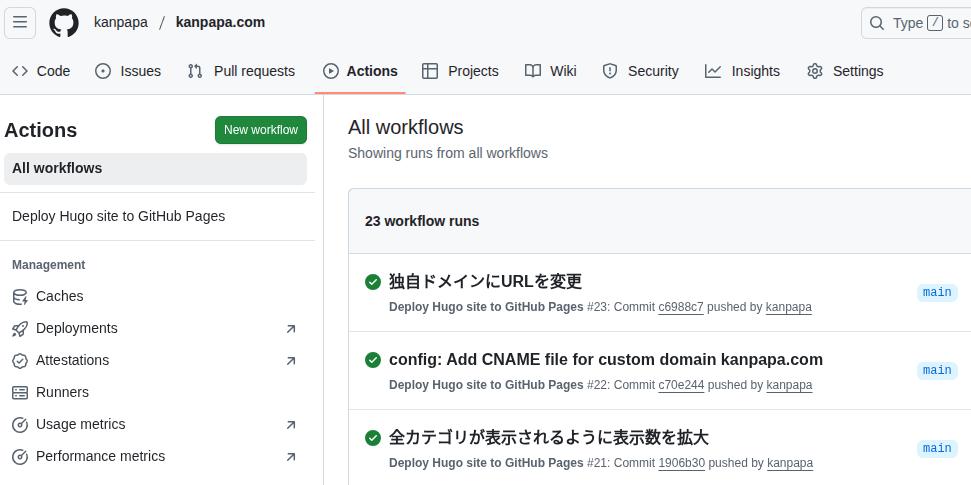Screen dimensions: 971x485
Task: Click the search magnifier icon
Action: pyautogui.click(x=877, y=24)
